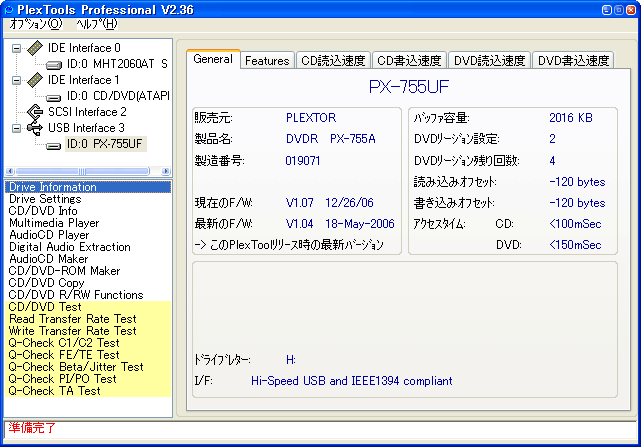641x447 pixels.
Task: Click the device tree scroll right arrow
Action: click(x=166, y=171)
